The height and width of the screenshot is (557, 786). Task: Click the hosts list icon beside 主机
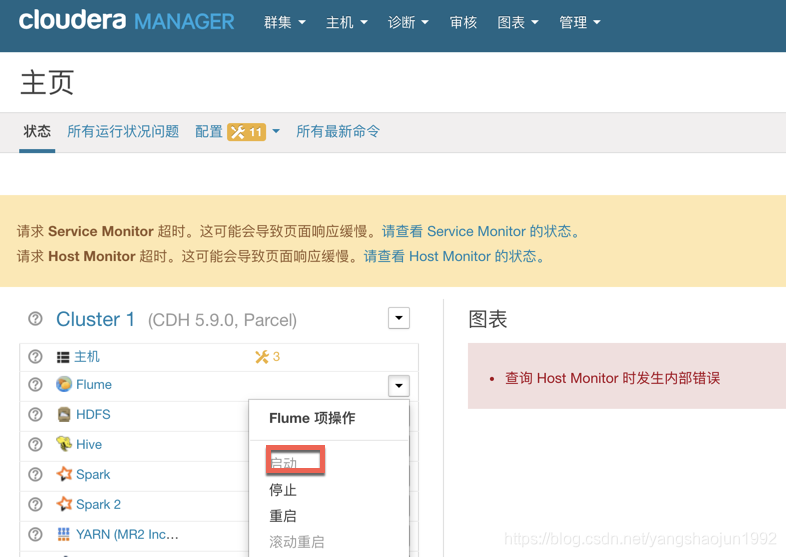[63, 357]
